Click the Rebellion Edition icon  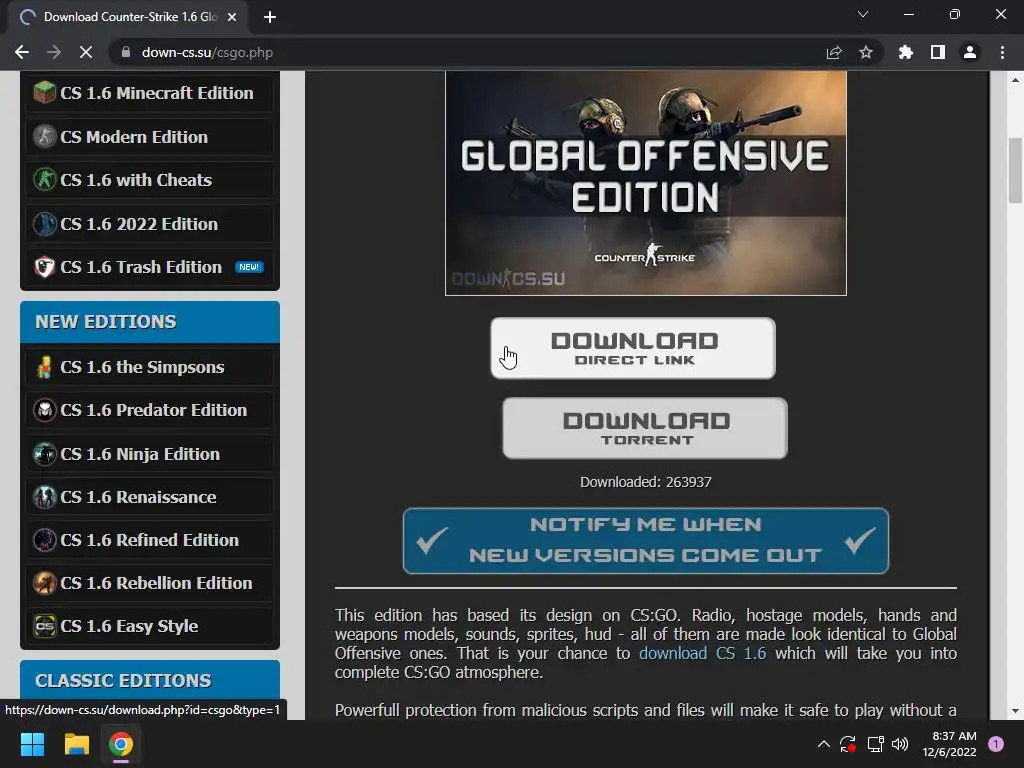(x=44, y=583)
